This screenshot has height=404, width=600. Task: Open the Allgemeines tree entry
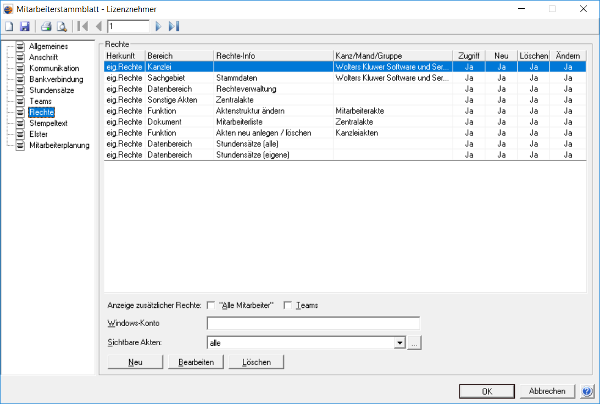[x=49, y=46]
